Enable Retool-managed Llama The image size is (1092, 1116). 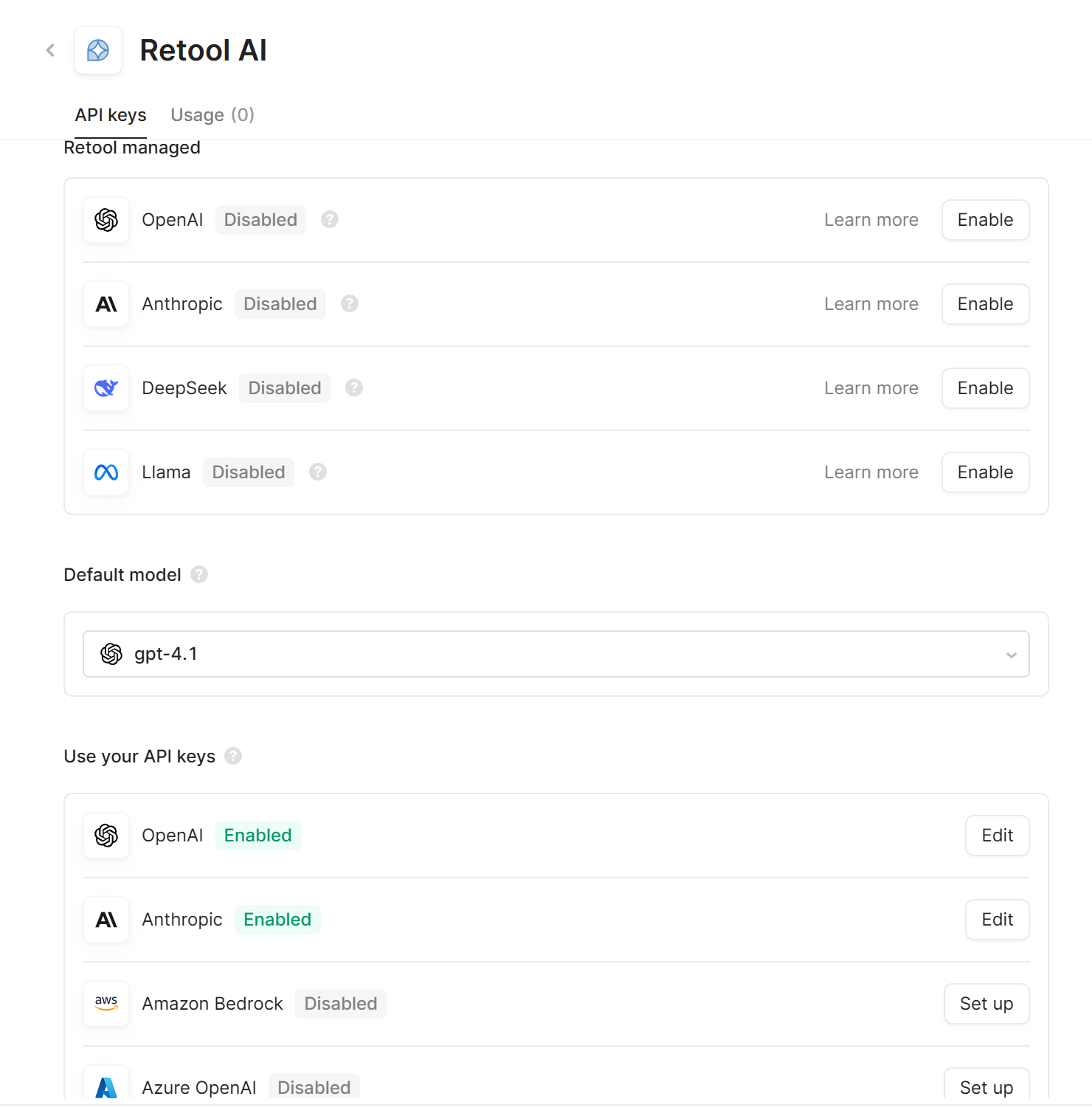[x=985, y=472]
